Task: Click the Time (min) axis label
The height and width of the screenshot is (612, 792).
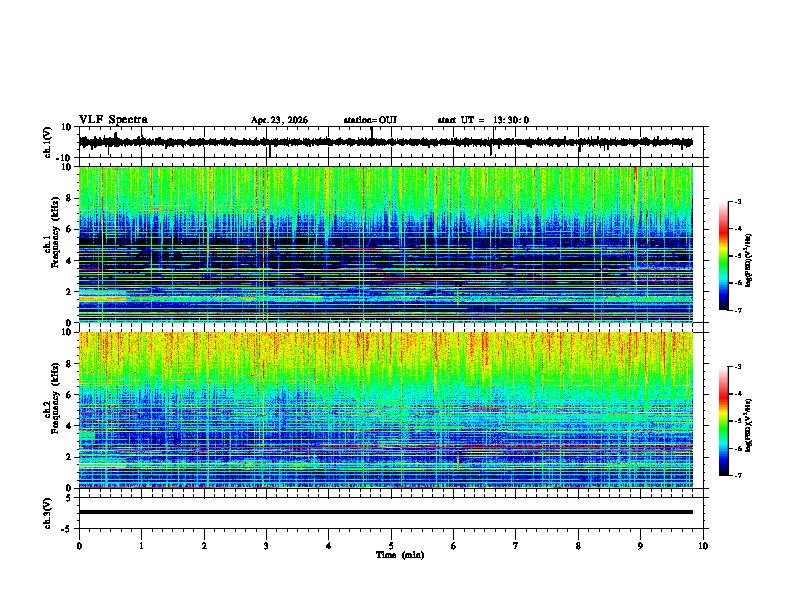Action: click(x=400, y=555)
